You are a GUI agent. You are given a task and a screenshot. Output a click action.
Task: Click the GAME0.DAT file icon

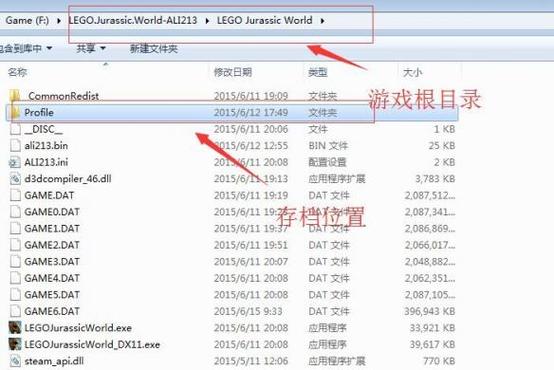15,212
